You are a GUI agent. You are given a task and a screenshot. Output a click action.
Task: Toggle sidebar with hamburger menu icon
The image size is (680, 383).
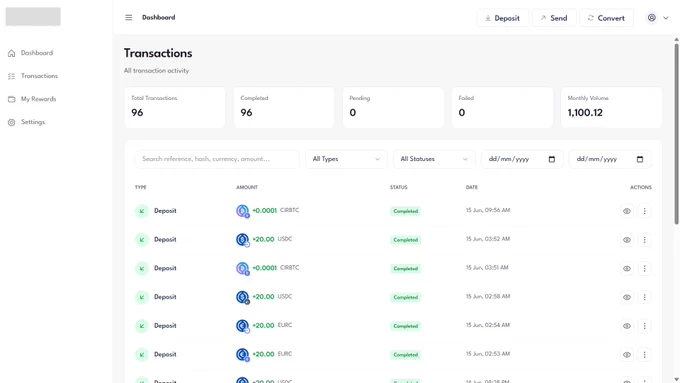click(129, 18)
